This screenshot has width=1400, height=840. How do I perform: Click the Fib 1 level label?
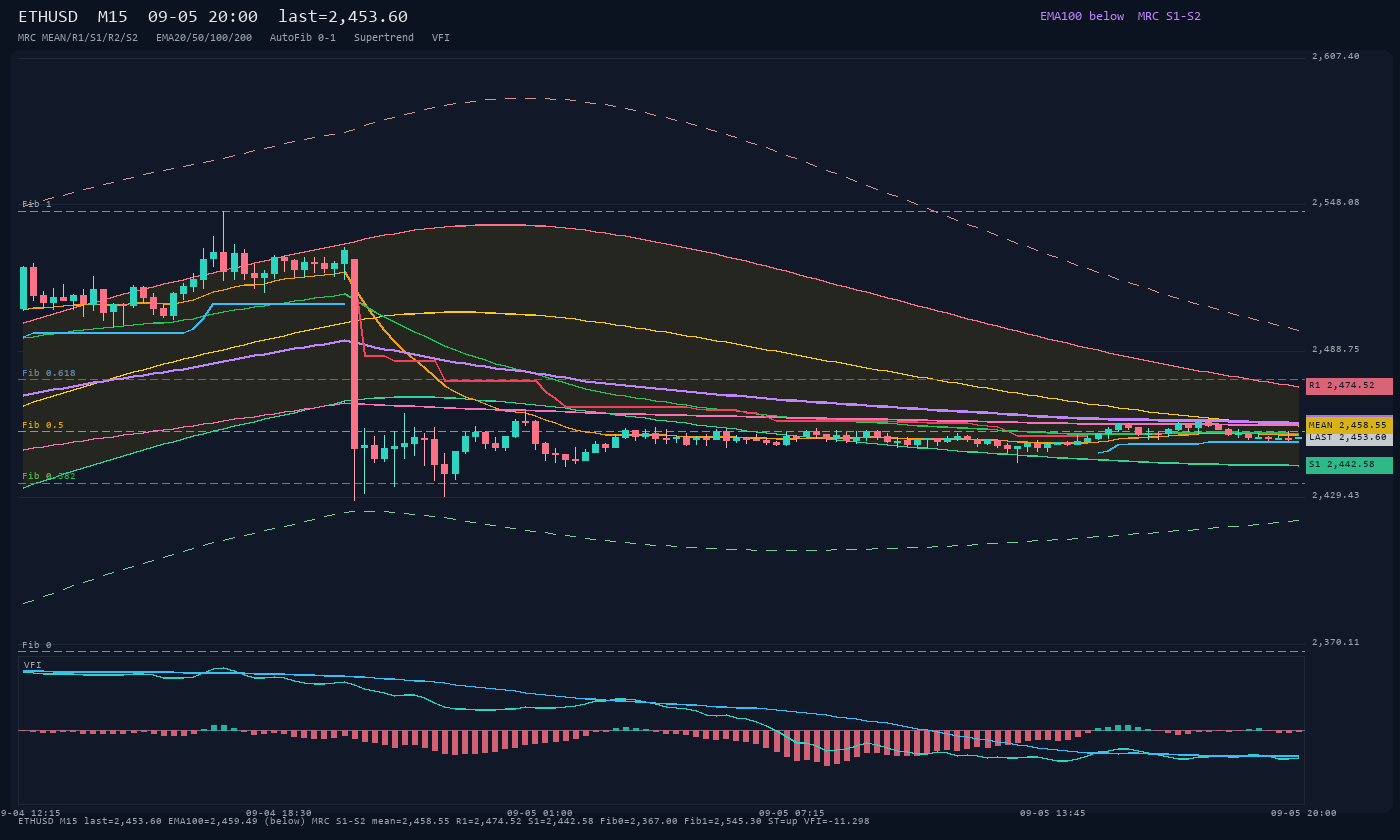pyautogui.click(x=37, y=204)
